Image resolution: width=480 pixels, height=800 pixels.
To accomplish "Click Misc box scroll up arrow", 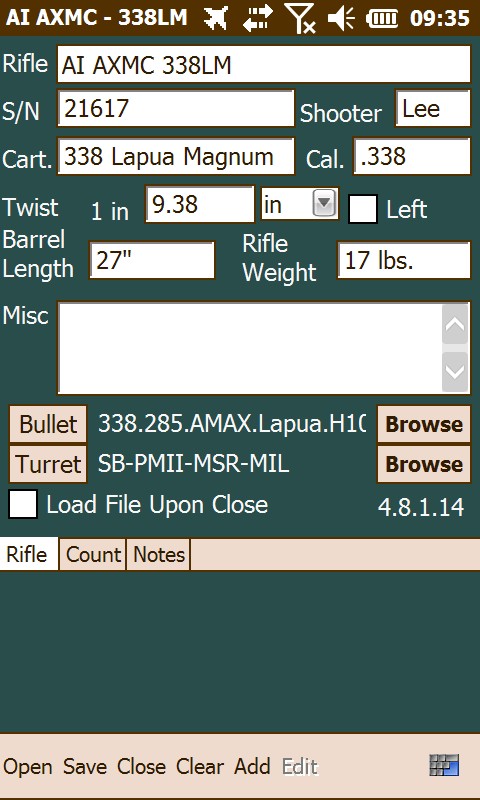I will click(454, 324).
